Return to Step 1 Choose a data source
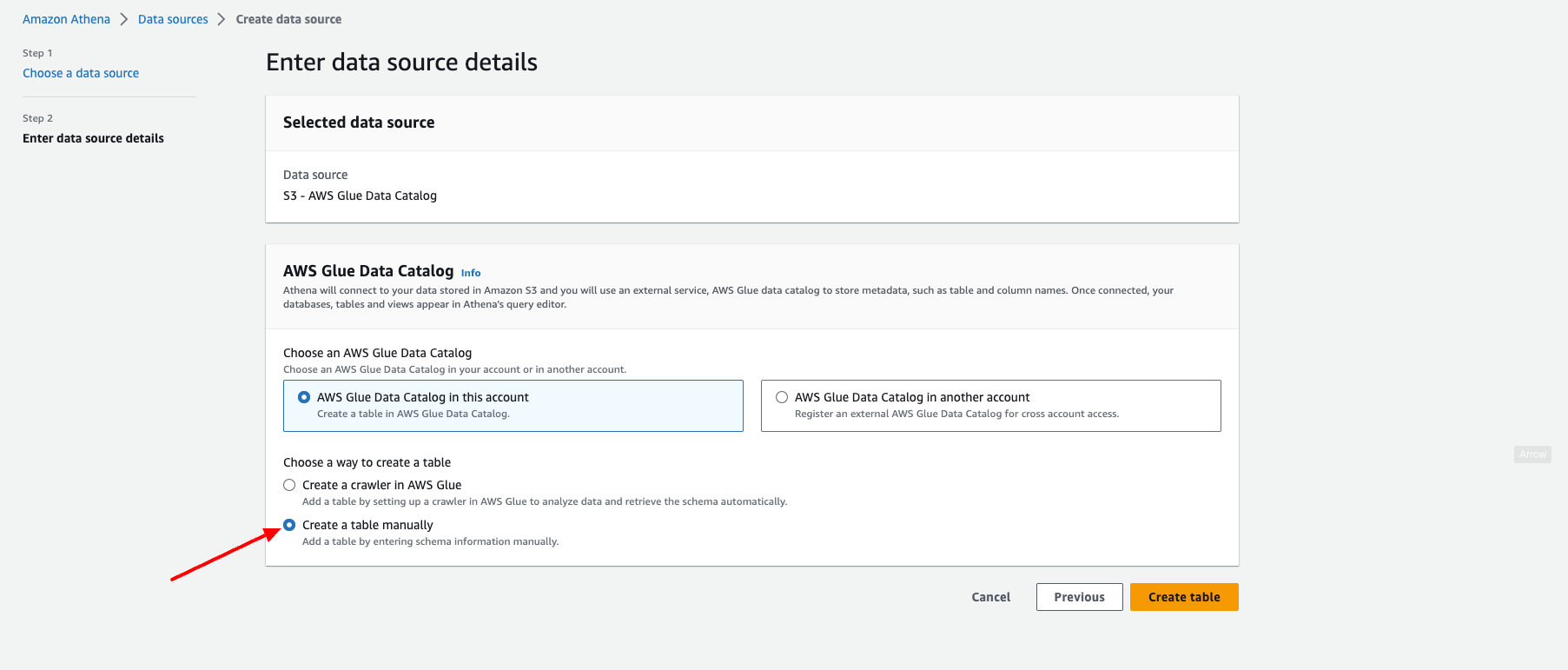The width and height of the screenshot is (1568, 670). [x=81, y=73]
